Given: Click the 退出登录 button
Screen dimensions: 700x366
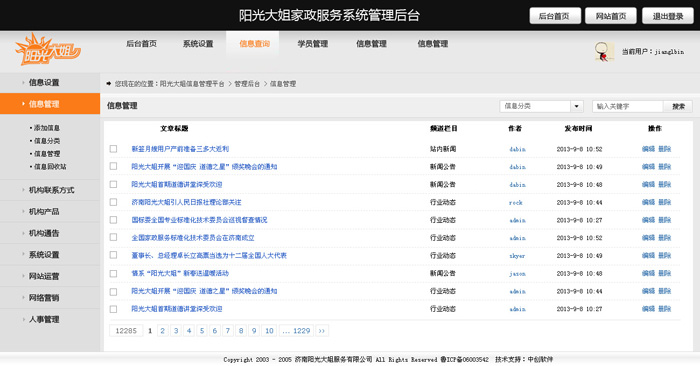Looking at the screenshot, I should 668,16.
